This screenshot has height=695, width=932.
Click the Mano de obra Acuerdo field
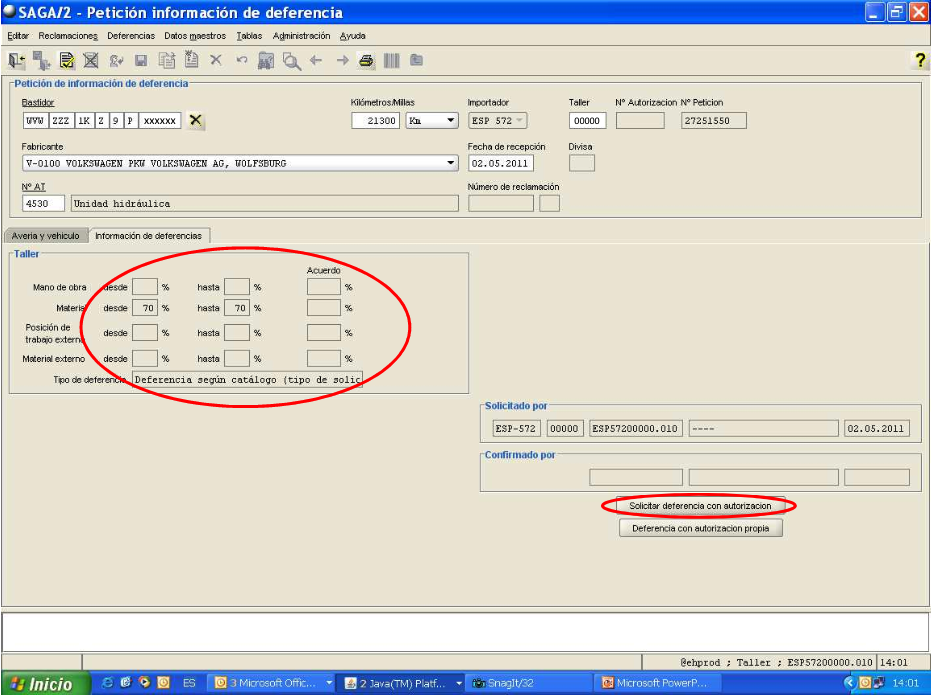pyautogui.click(x=324, y=287)
